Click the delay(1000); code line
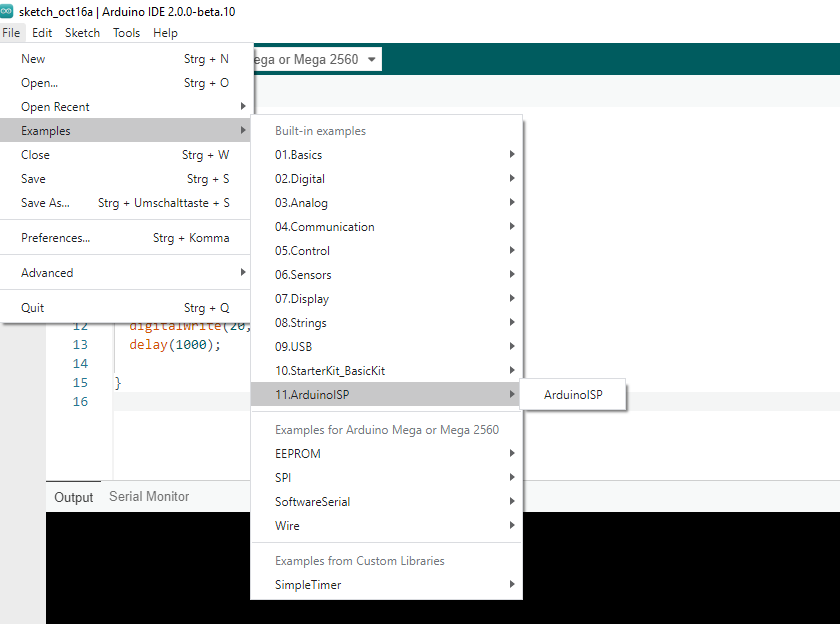840x624 pixels. [x=175, y=345]
